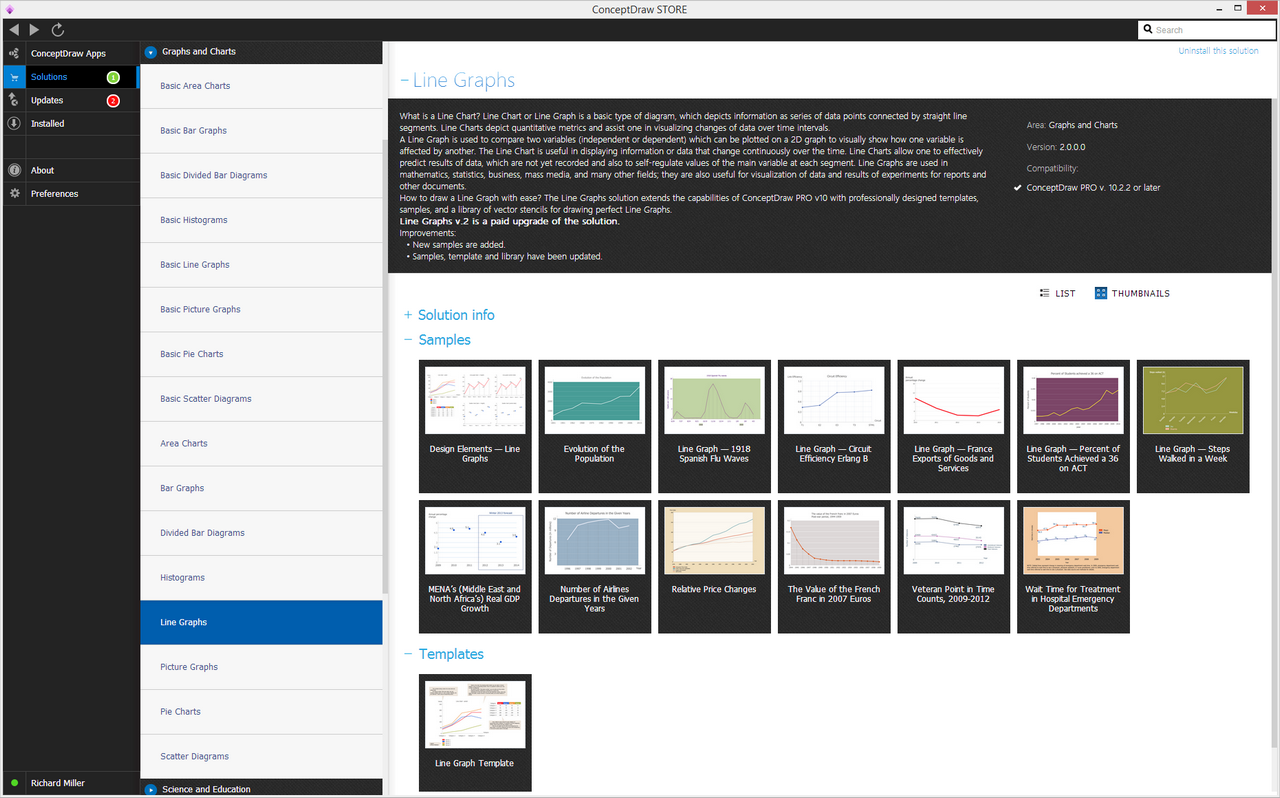
Task: Click the Preferences gear icon
Action: point(14,194)
